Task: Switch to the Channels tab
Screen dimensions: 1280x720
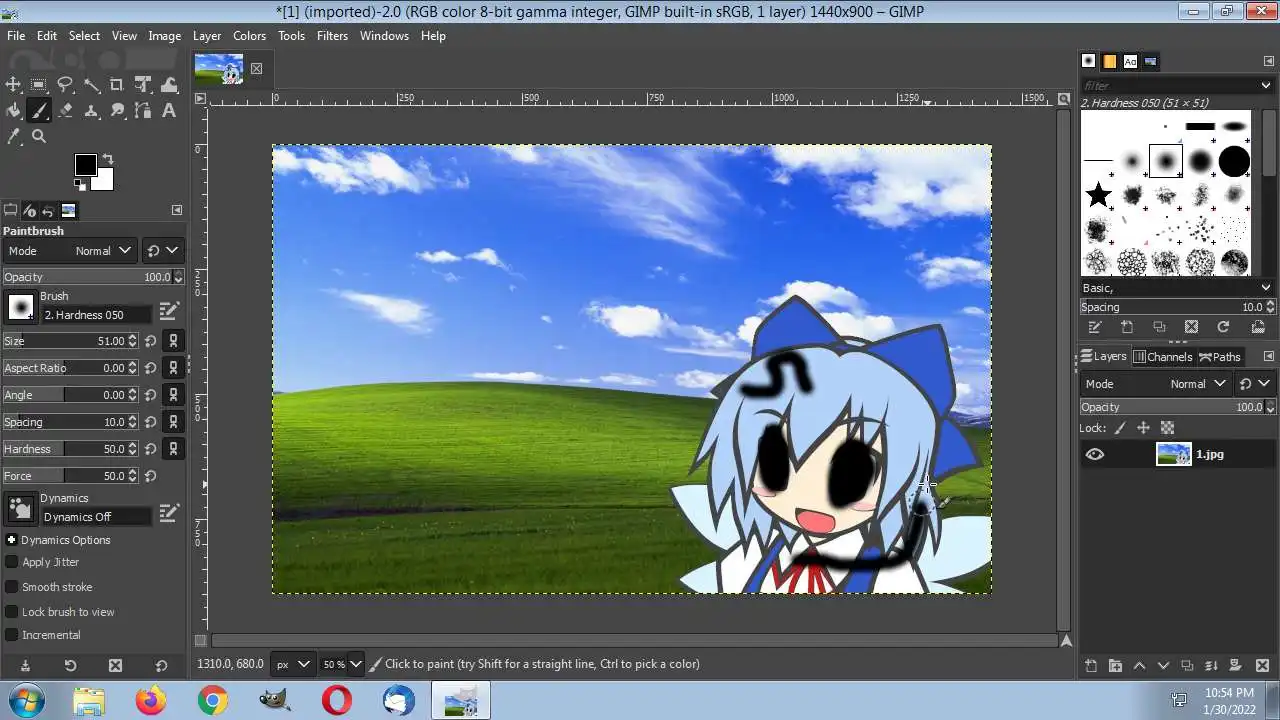Action: click(x=1163, y=357)
